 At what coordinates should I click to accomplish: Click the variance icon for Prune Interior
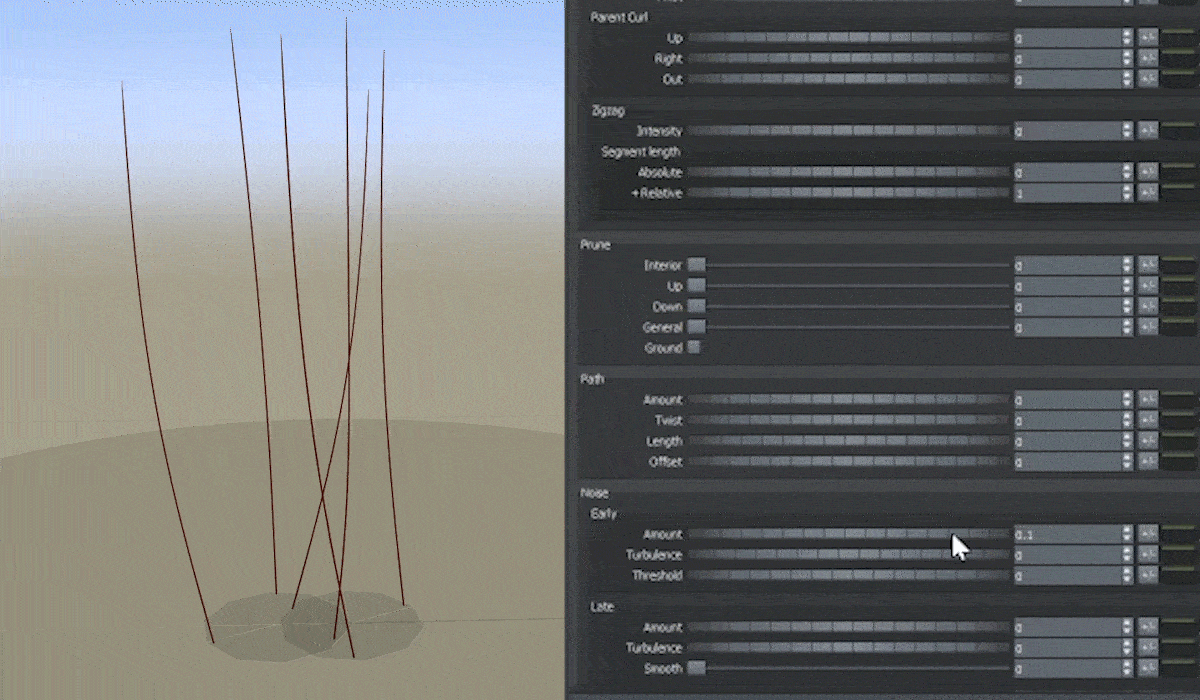(x=1148, y=265)
